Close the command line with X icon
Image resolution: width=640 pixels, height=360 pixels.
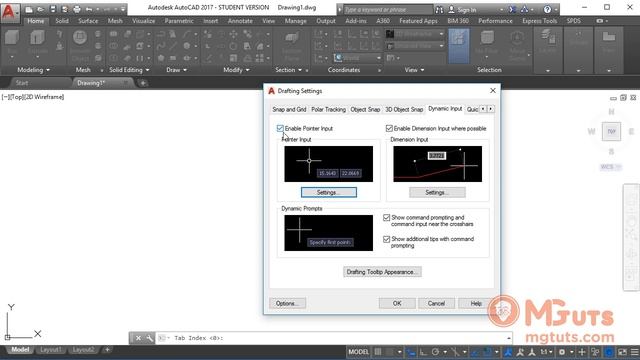pyautogui.click(x=138, y=338)
